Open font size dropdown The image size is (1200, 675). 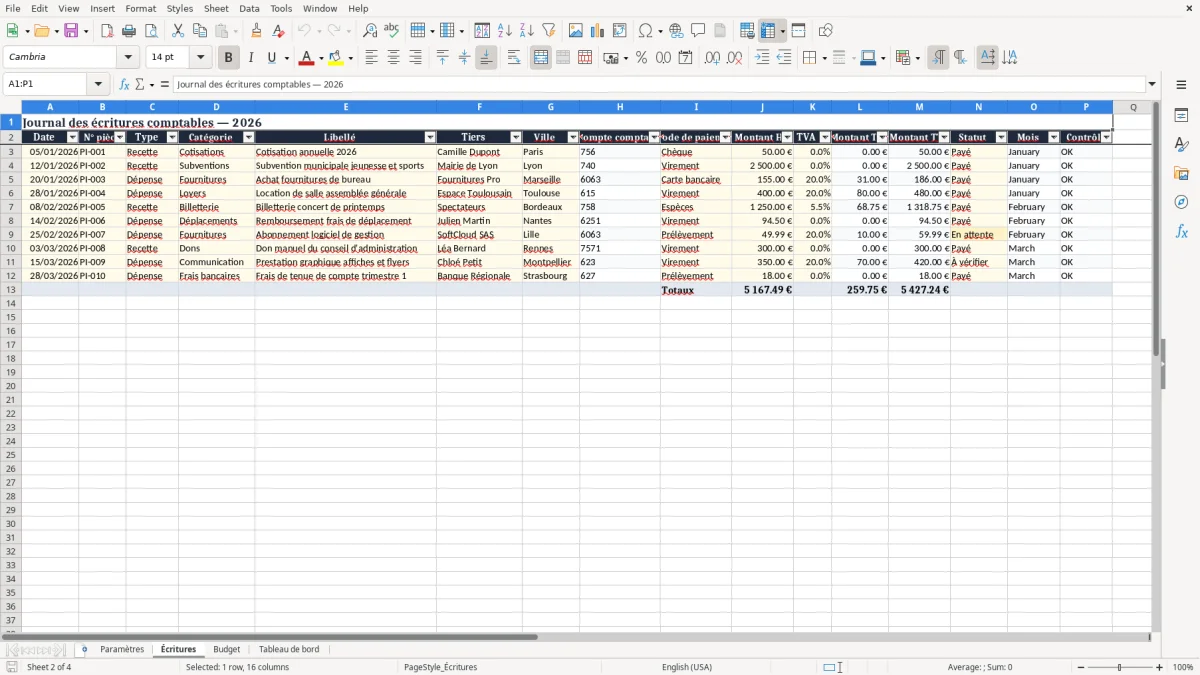pyautogui.click(x=200, y=58)
